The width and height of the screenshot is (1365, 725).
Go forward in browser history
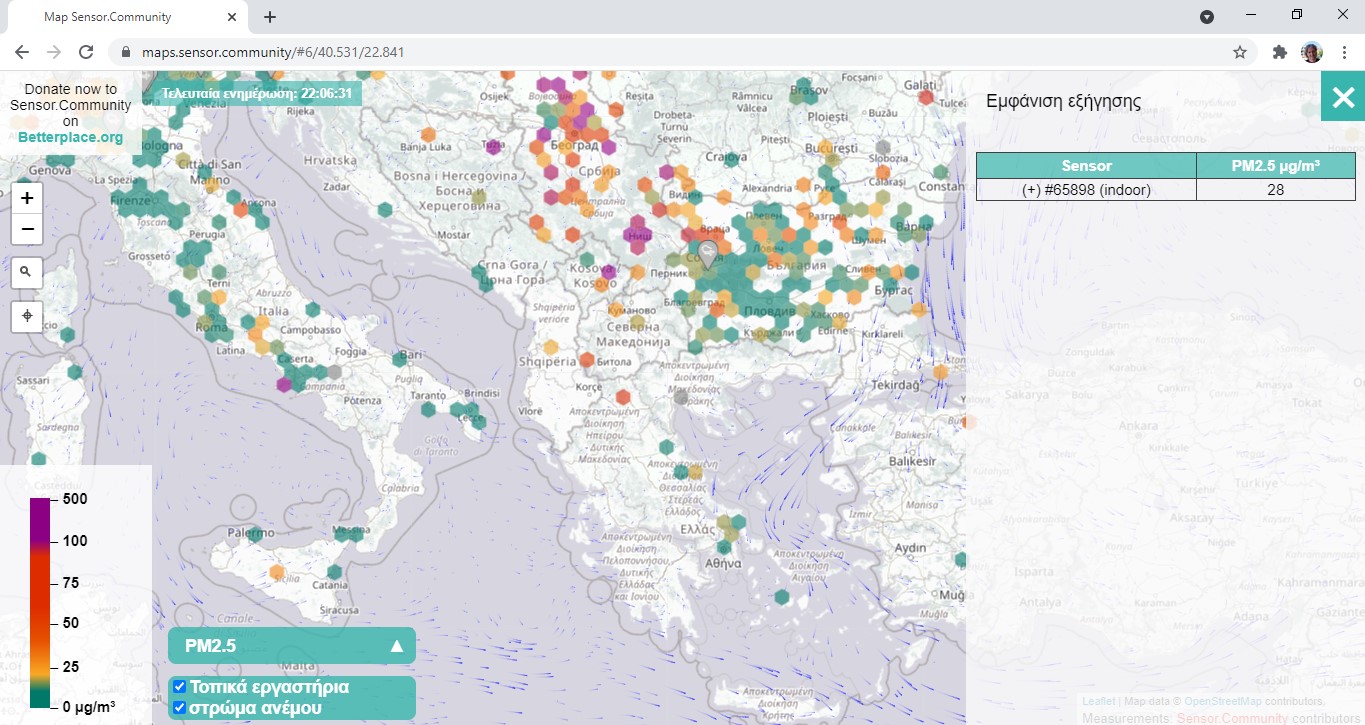[x=53, y=52]
